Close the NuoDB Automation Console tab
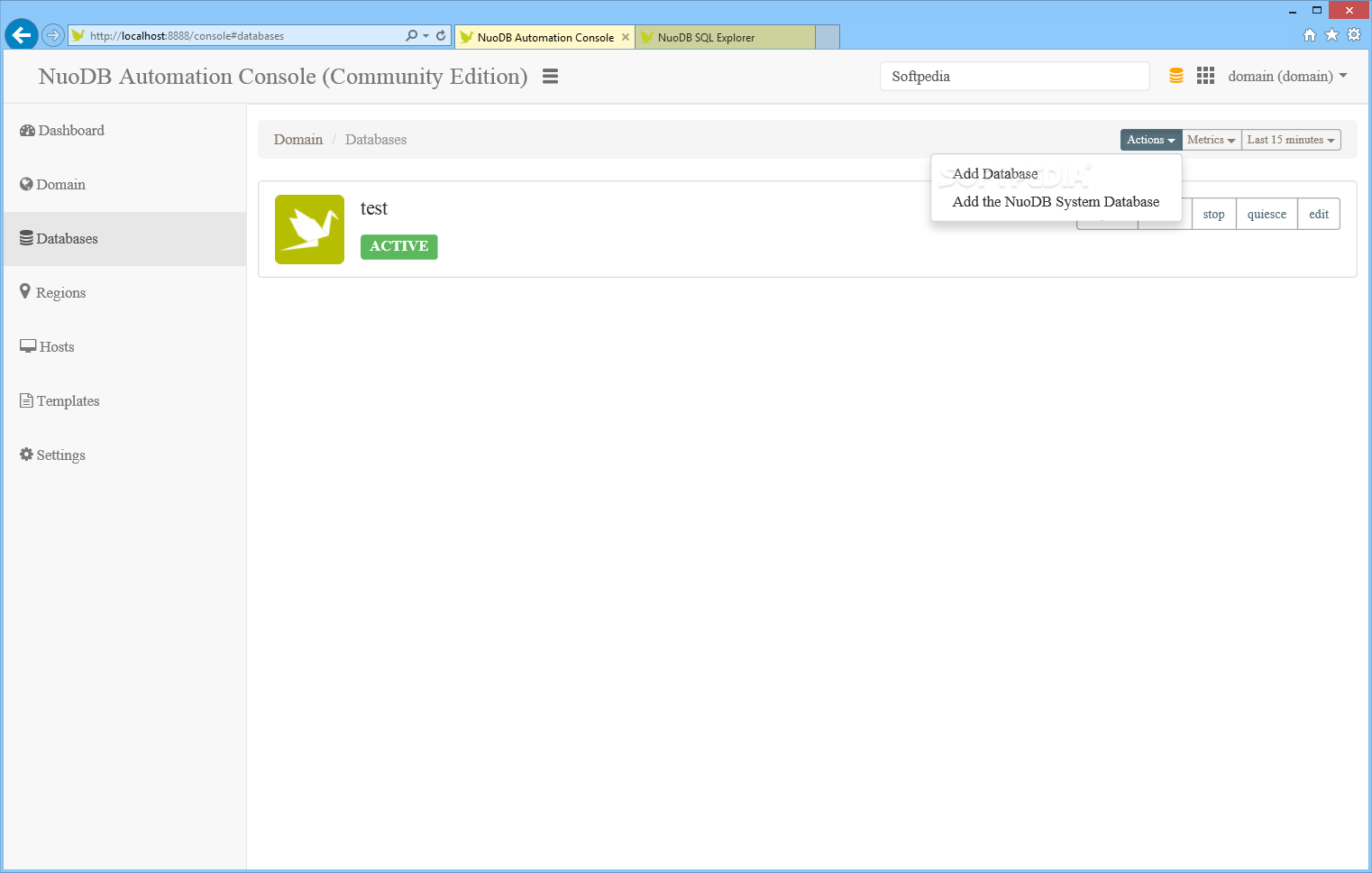This screenshot has height=873, width=1372. tap(626, 37)
